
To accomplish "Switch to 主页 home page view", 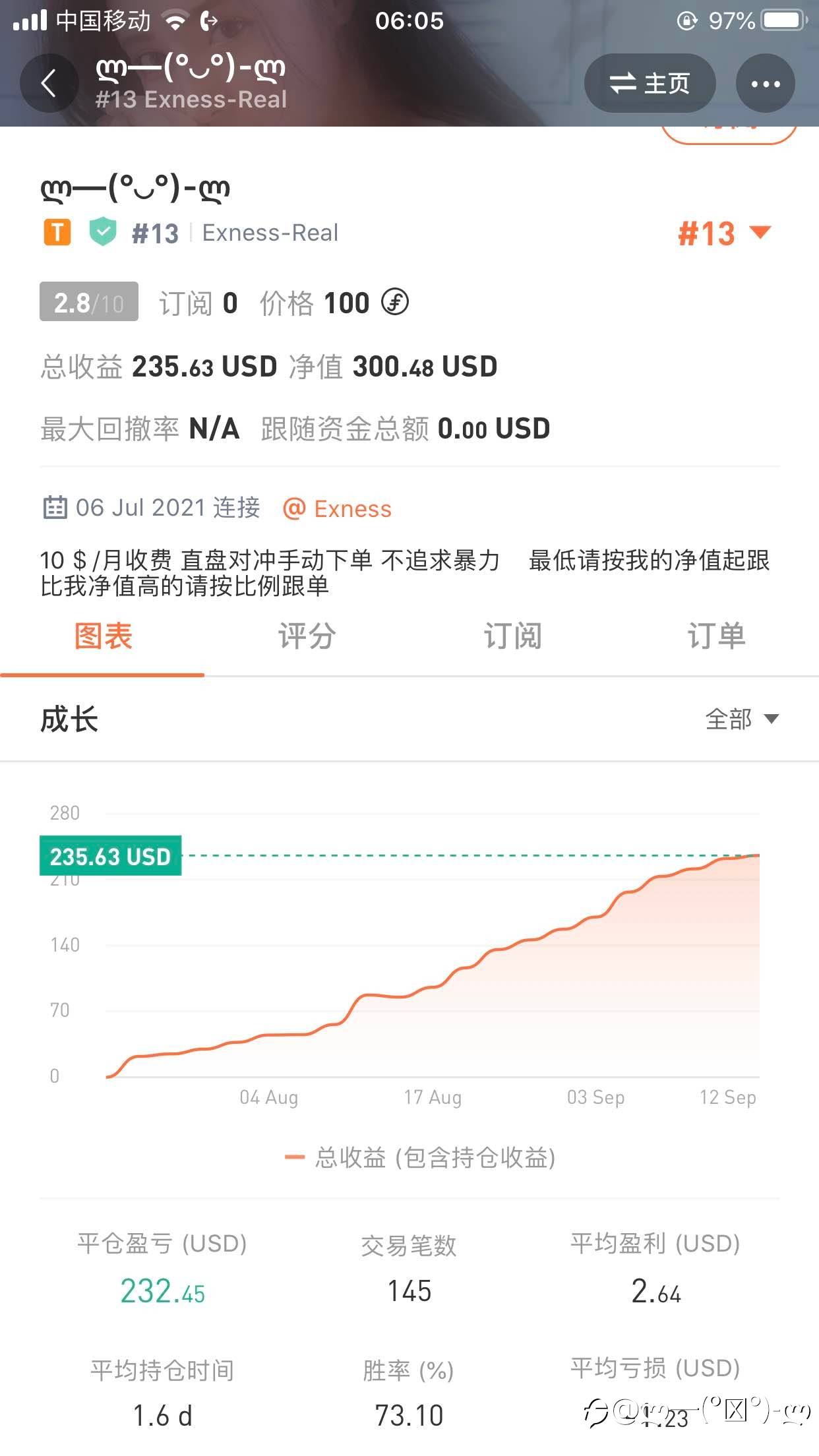I will 650,84.
